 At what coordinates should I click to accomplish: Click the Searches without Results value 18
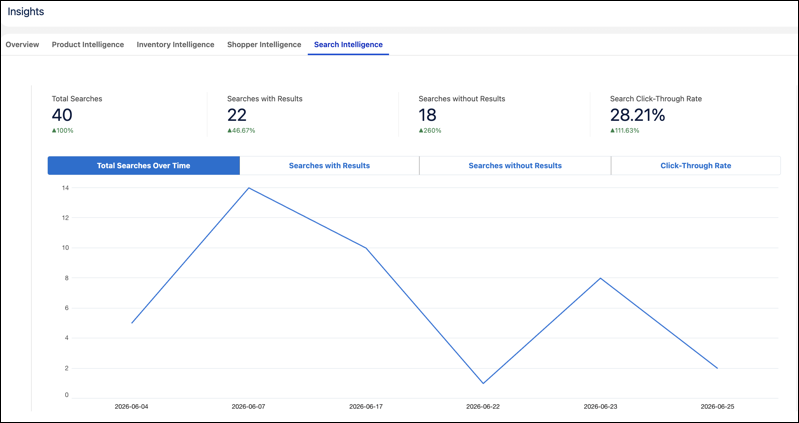428,115
